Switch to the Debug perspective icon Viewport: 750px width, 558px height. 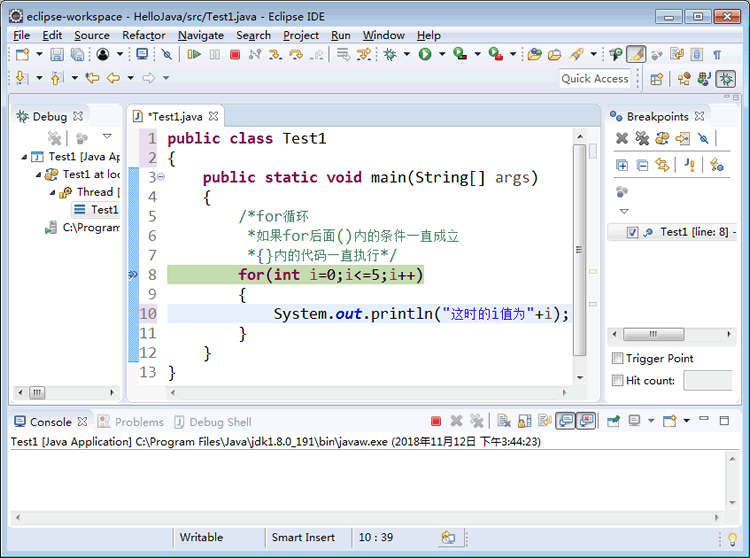726,78
